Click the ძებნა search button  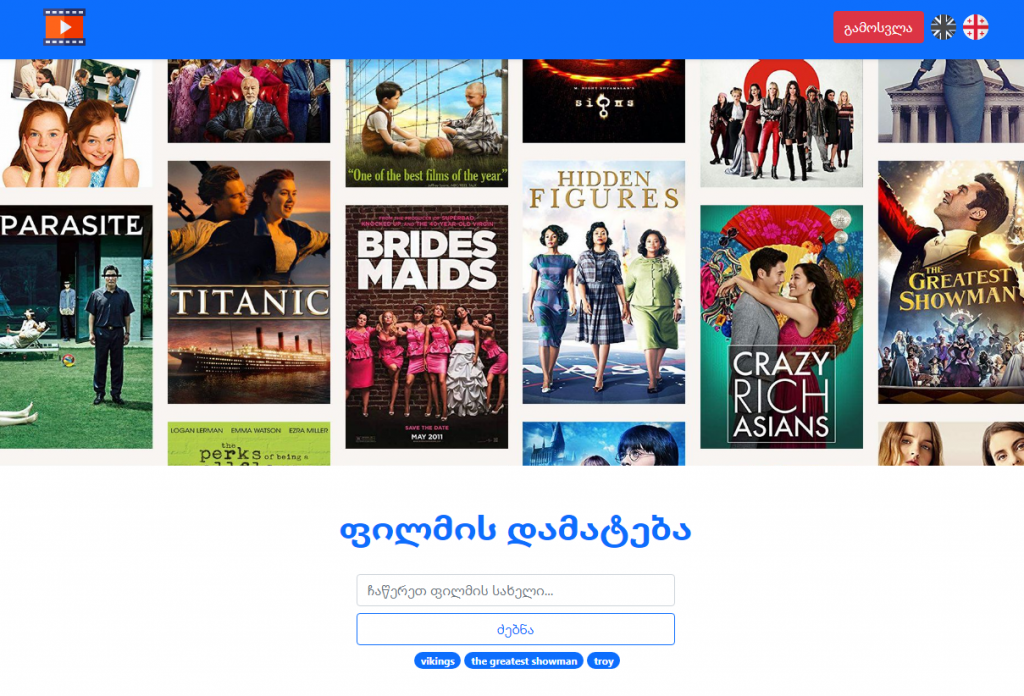click(x=515, y=629)
